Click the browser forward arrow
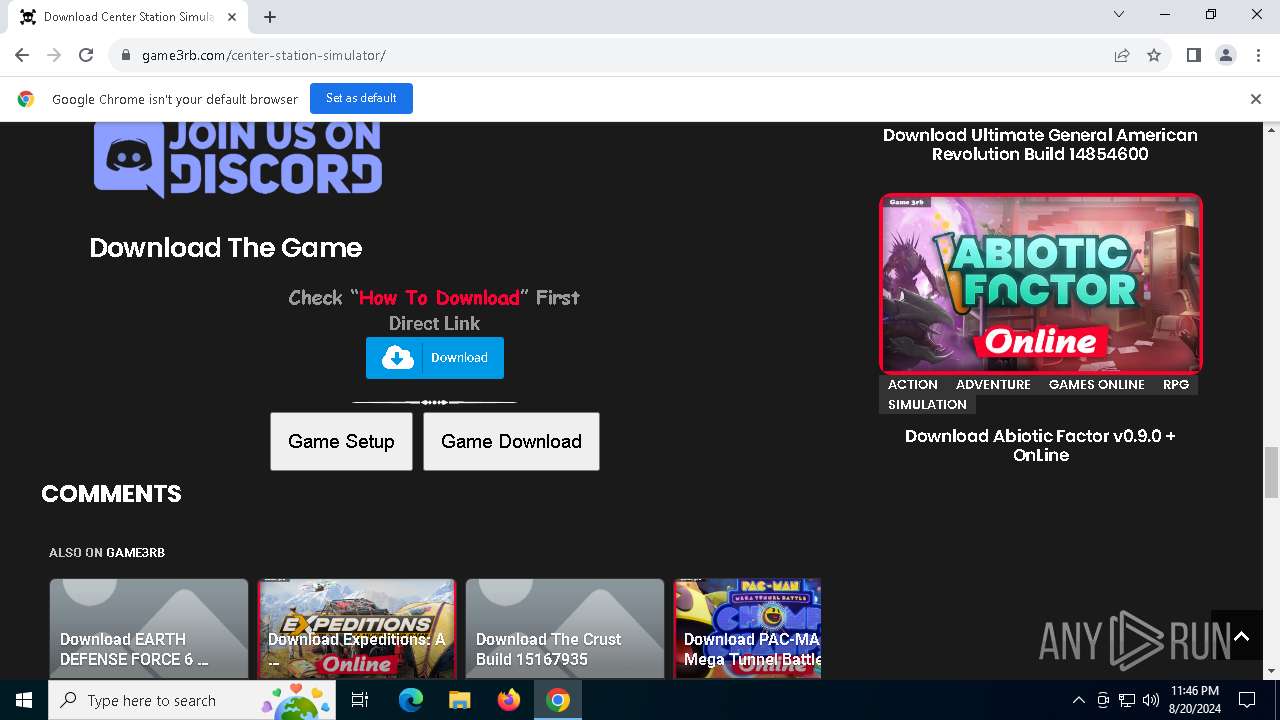Screen dimensions: 1280x720 pos(54,55)
